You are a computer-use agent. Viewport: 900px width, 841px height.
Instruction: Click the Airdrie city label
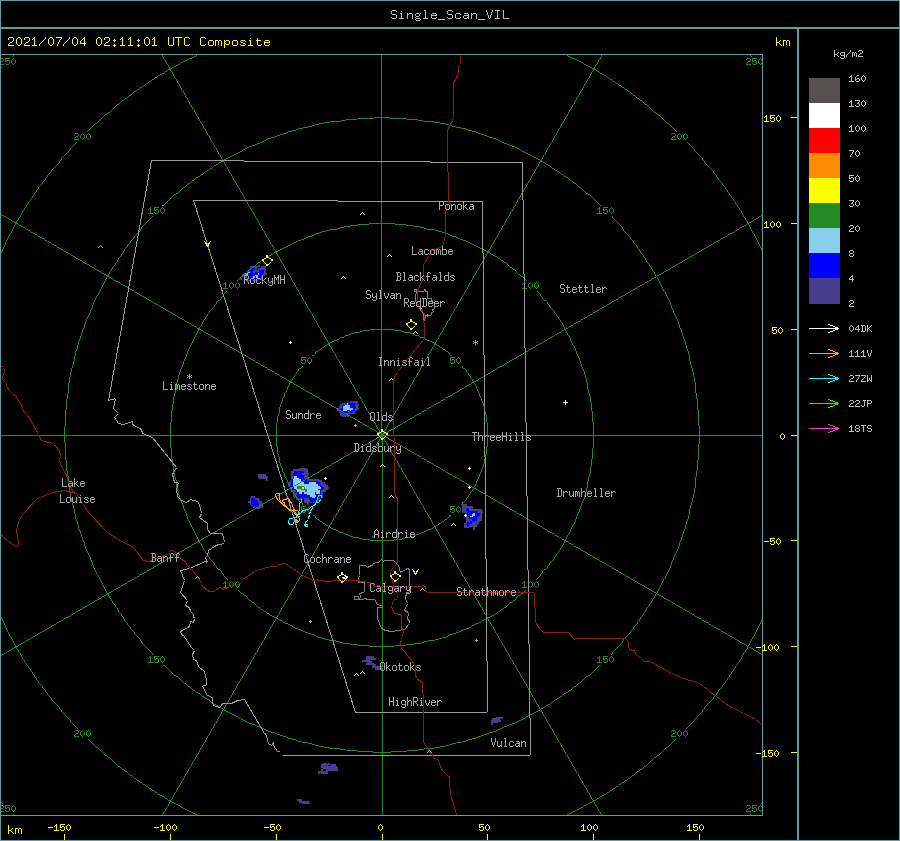[x=394, y=534]
